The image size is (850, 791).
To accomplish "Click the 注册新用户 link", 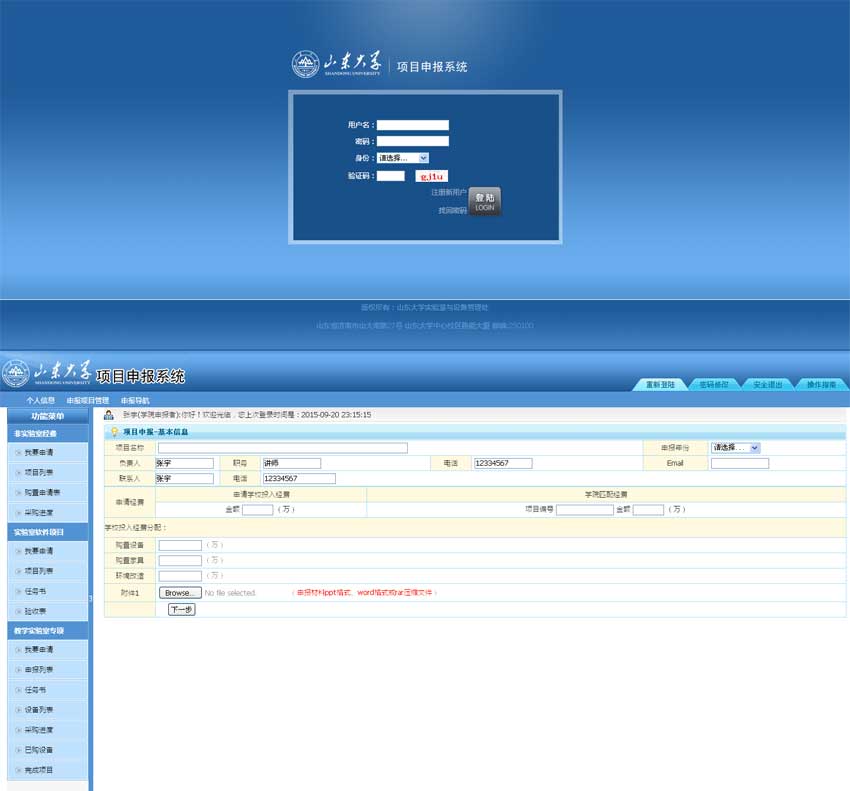I will (x=448, y=192).
